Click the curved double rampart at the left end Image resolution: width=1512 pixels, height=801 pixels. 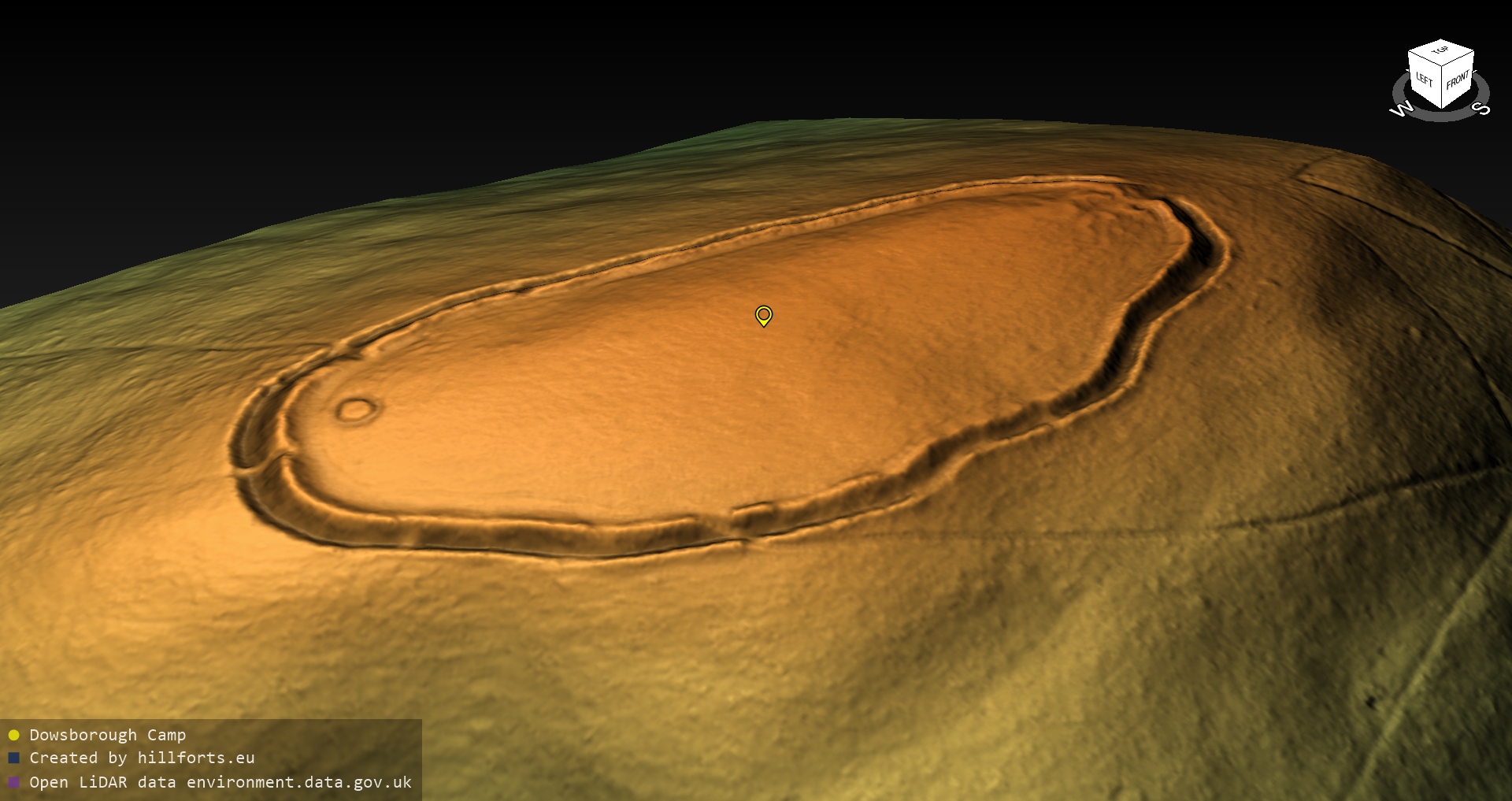click(x=254, y=441)
